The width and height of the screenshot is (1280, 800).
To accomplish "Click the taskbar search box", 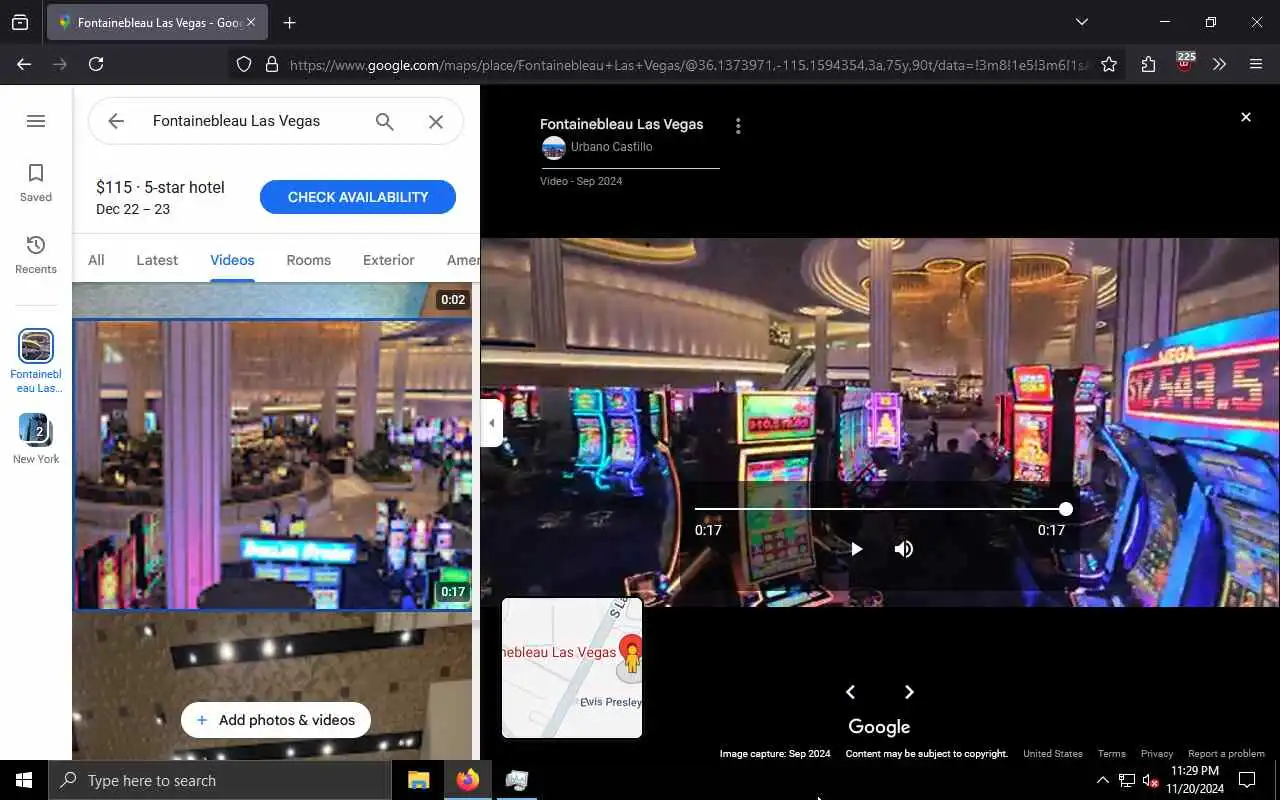I will pos(219,780).
